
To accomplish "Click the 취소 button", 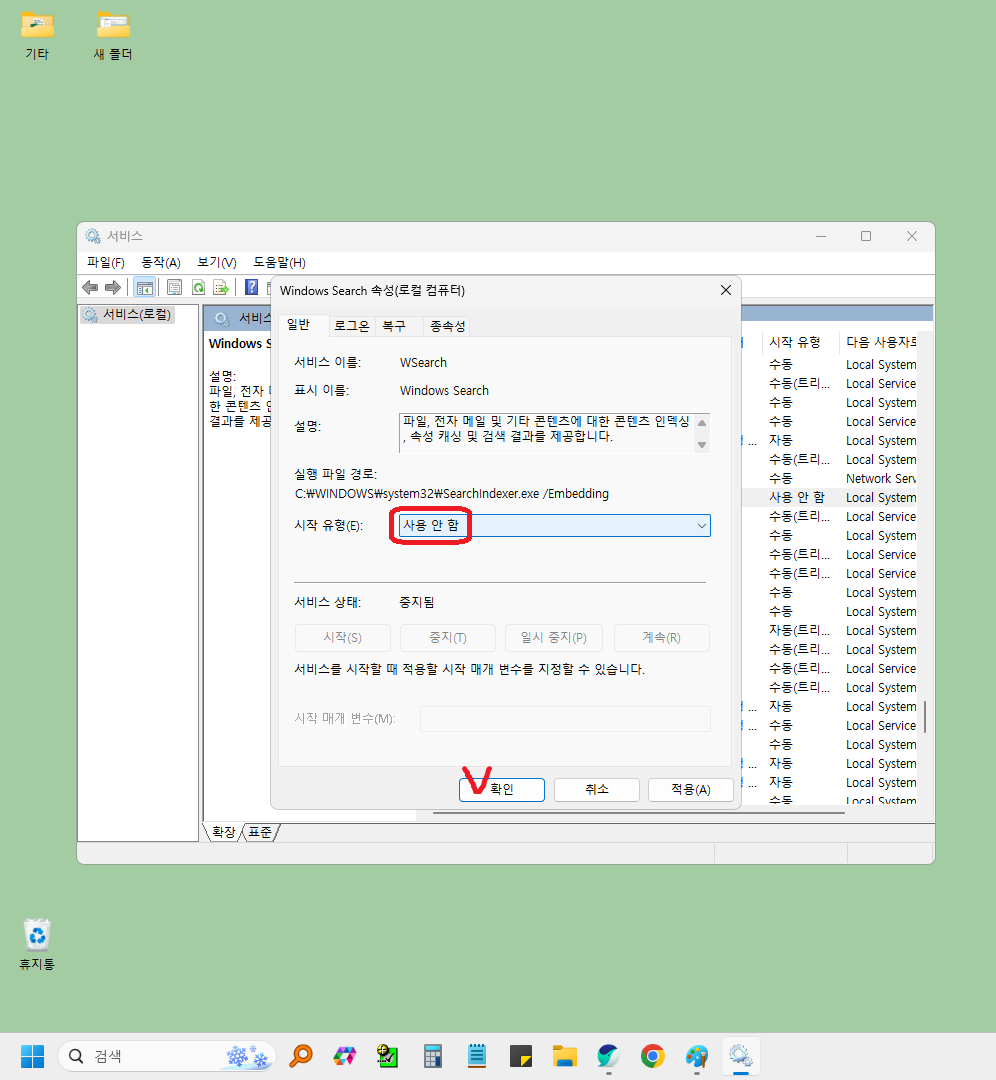I will [596, 789].
